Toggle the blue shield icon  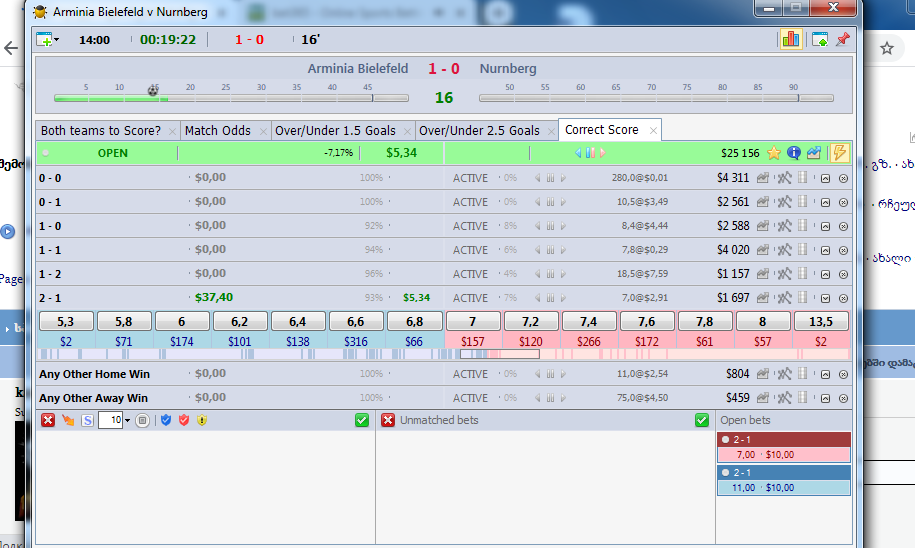click(x=166, y=420)
